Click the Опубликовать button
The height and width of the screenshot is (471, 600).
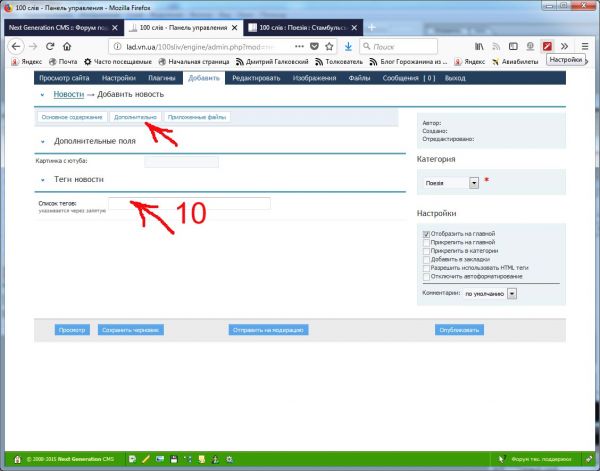pos(459,330)
